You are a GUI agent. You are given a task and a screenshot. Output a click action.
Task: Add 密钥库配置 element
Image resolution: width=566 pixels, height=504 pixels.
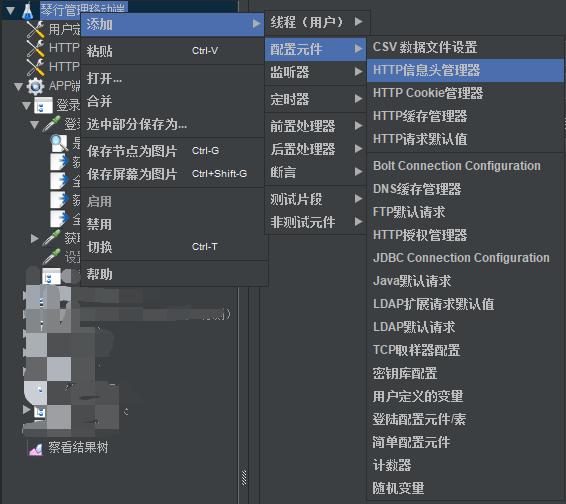[465, 373]
